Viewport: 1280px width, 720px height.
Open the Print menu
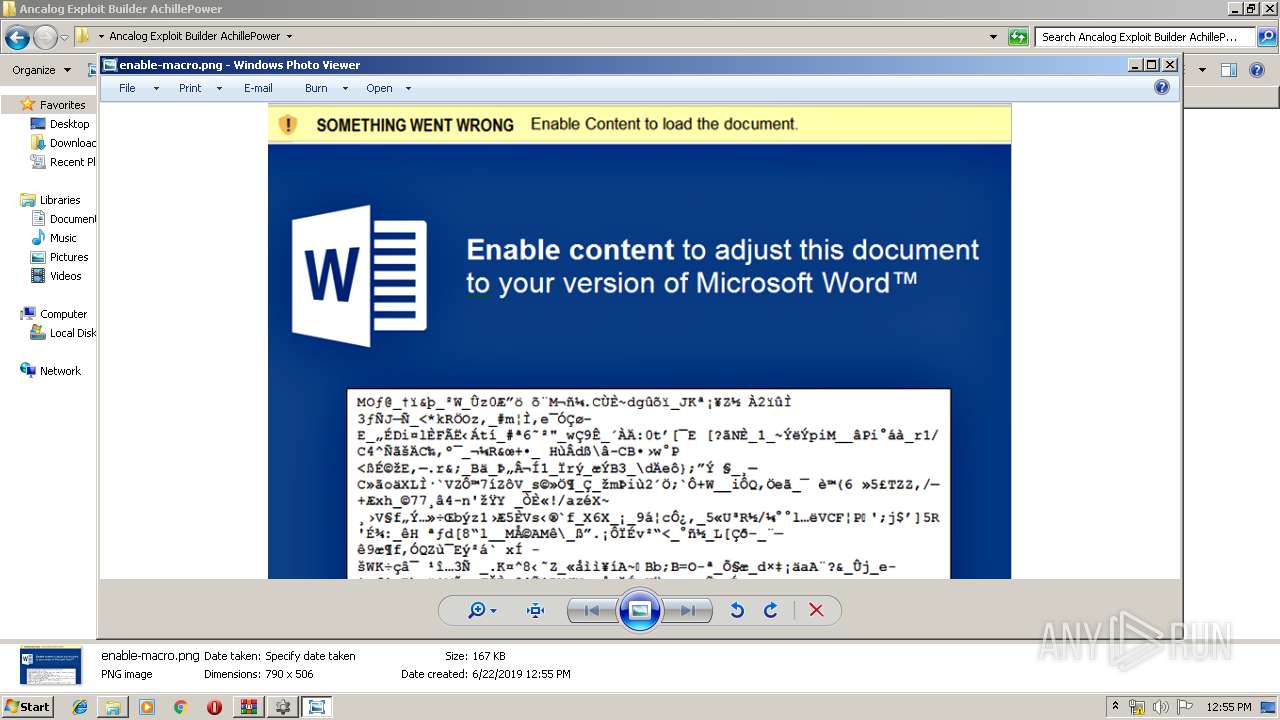[190, 88]
